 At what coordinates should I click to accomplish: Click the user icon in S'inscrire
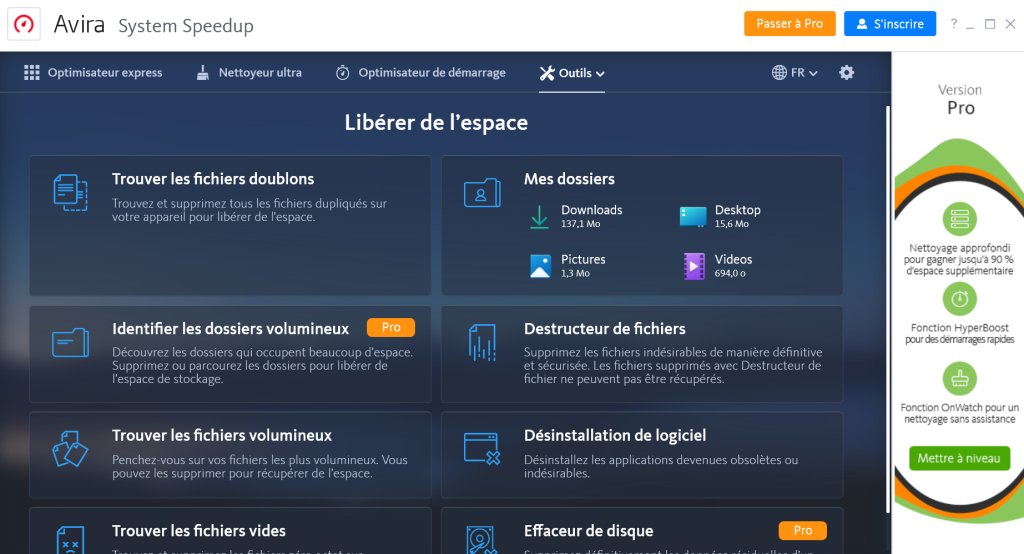pyautogui.click(x=862, y=24)
